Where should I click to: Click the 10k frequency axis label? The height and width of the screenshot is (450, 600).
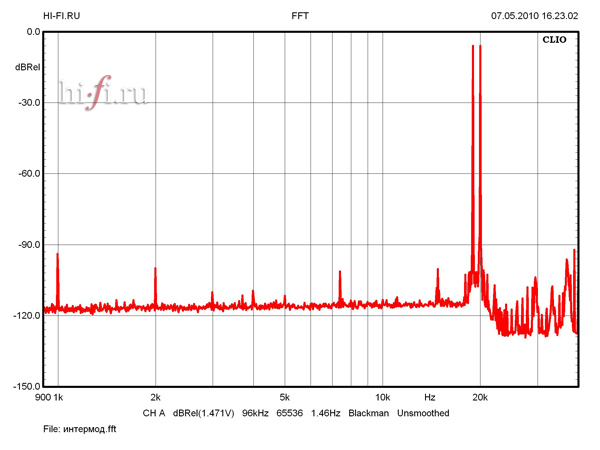click(x=382, y=397)
